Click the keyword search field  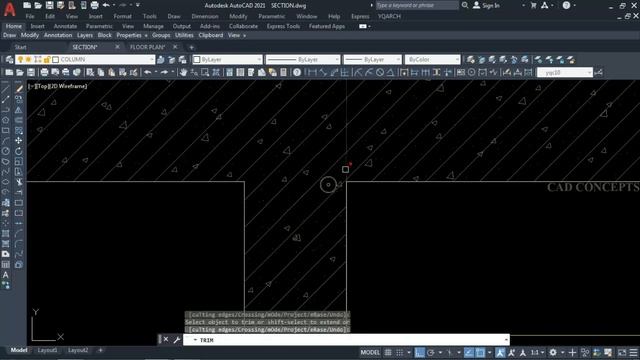pos(416,5)
